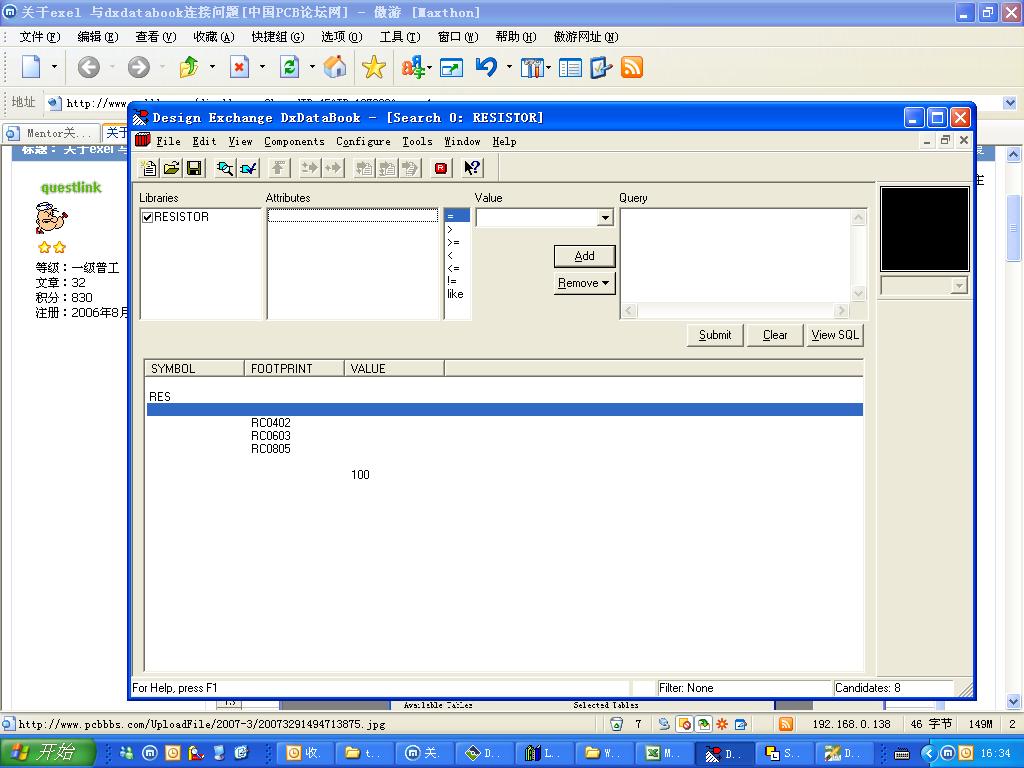
Task: Click the 开始 Start button
Action: (48, 752)
